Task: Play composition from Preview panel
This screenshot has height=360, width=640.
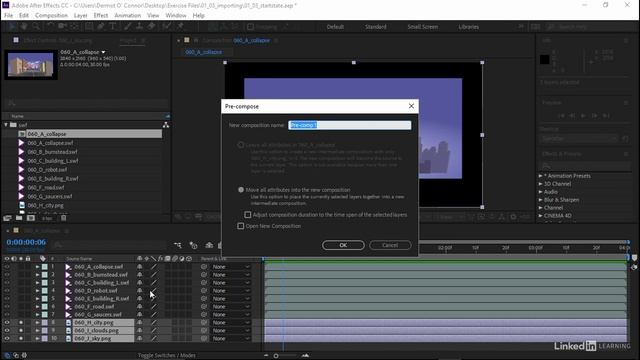Action: (x=583, y=116)
